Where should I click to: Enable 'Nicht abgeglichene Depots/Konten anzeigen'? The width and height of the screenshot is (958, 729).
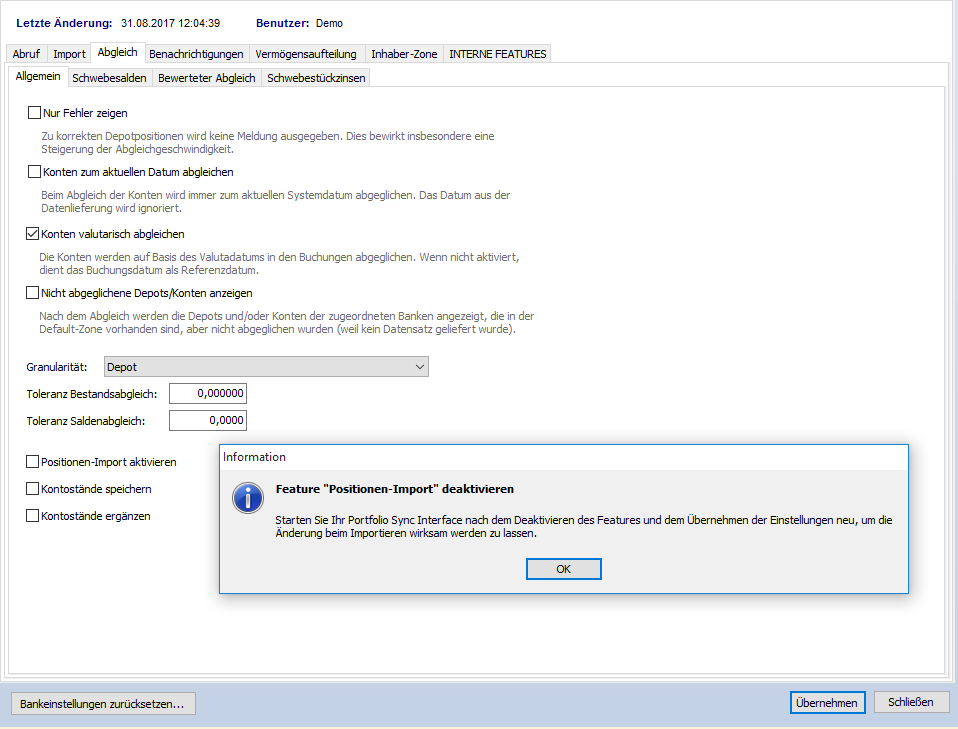(33, 293)
